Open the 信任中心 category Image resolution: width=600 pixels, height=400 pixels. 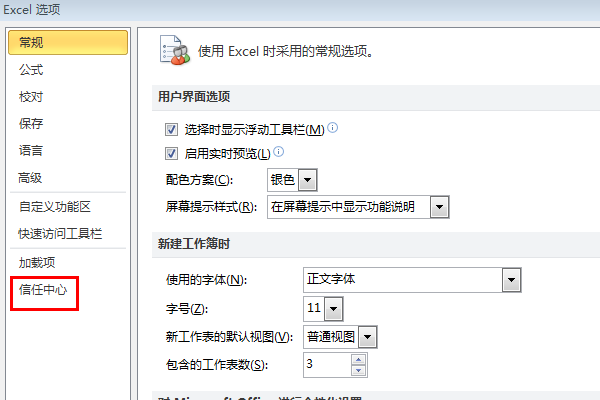point(43,290)
